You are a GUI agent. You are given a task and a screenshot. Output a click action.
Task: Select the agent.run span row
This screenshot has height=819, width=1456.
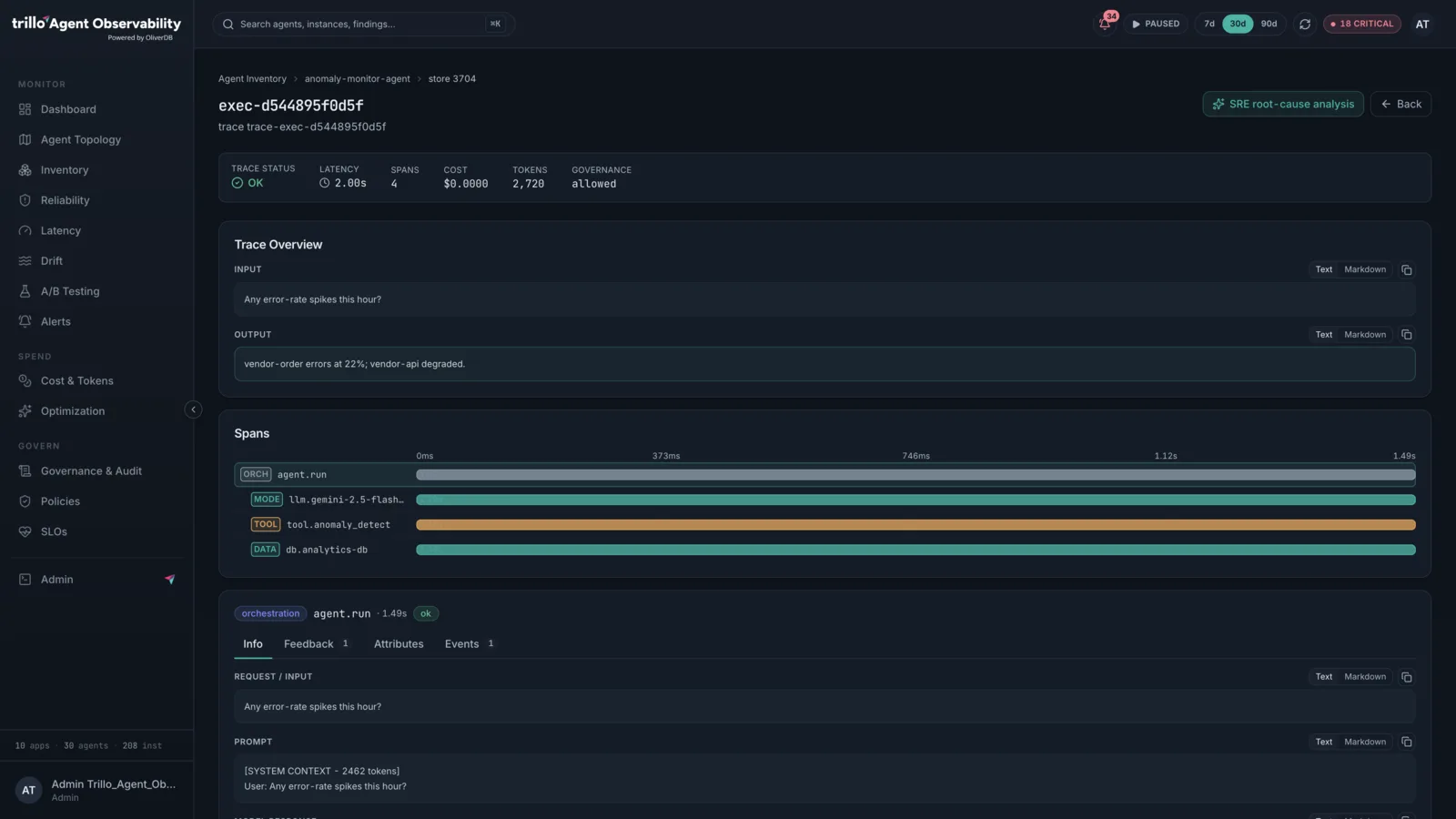pos(824,474)
